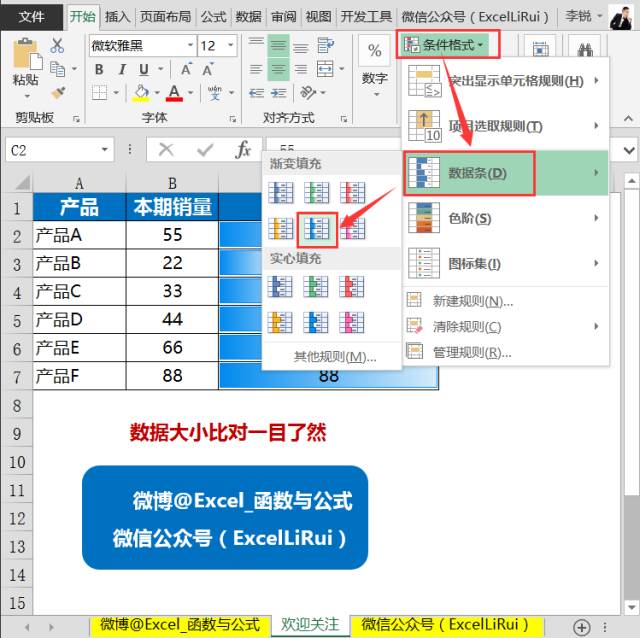Select green gradient fill data bar
Viewport: 640px width, 638px height.
317,193
